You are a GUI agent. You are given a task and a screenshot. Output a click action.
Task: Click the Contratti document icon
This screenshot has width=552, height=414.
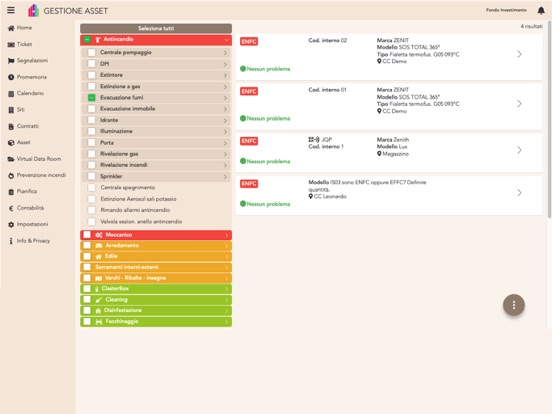(x=11, y=126)
